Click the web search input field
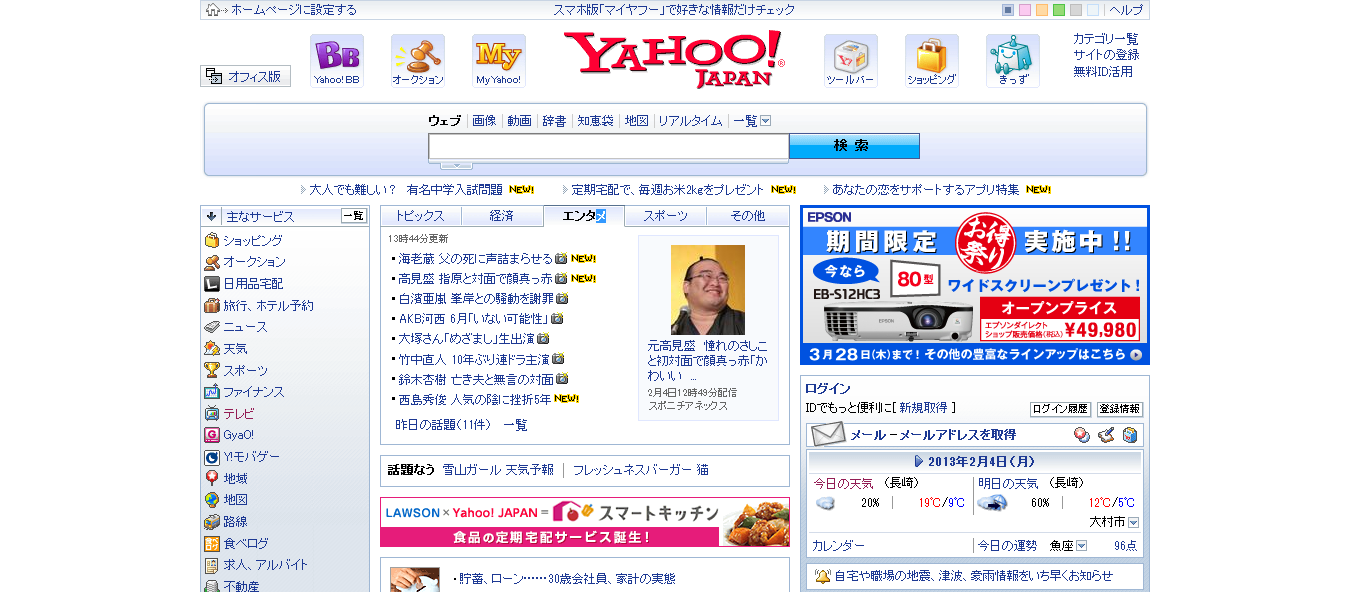1349x592 pixels. click(x=609, y=147)
